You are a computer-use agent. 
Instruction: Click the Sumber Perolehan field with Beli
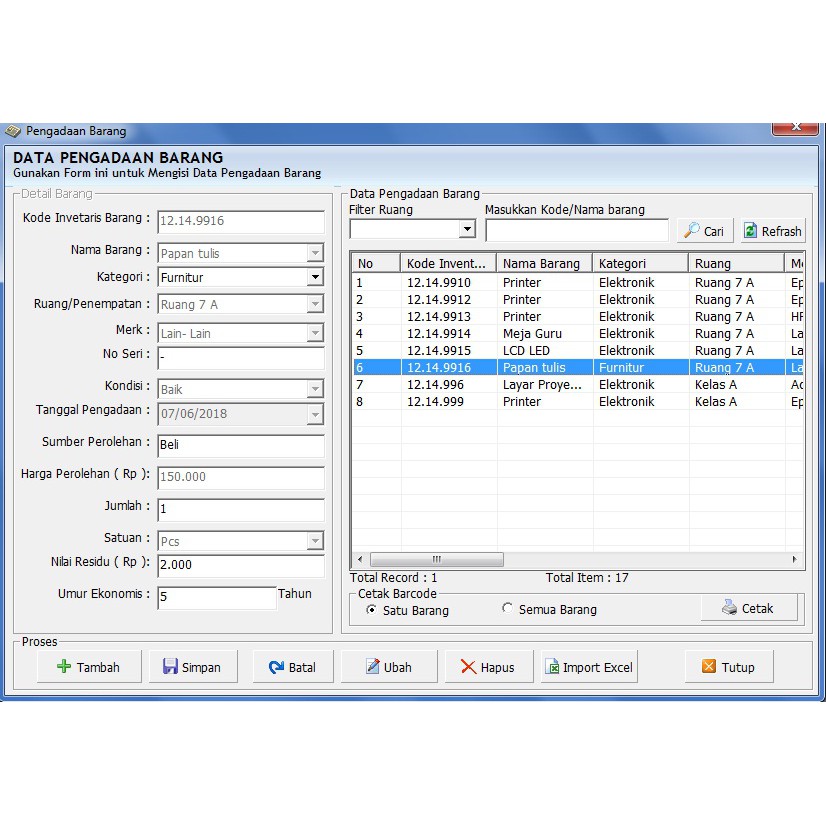[241, 445]
